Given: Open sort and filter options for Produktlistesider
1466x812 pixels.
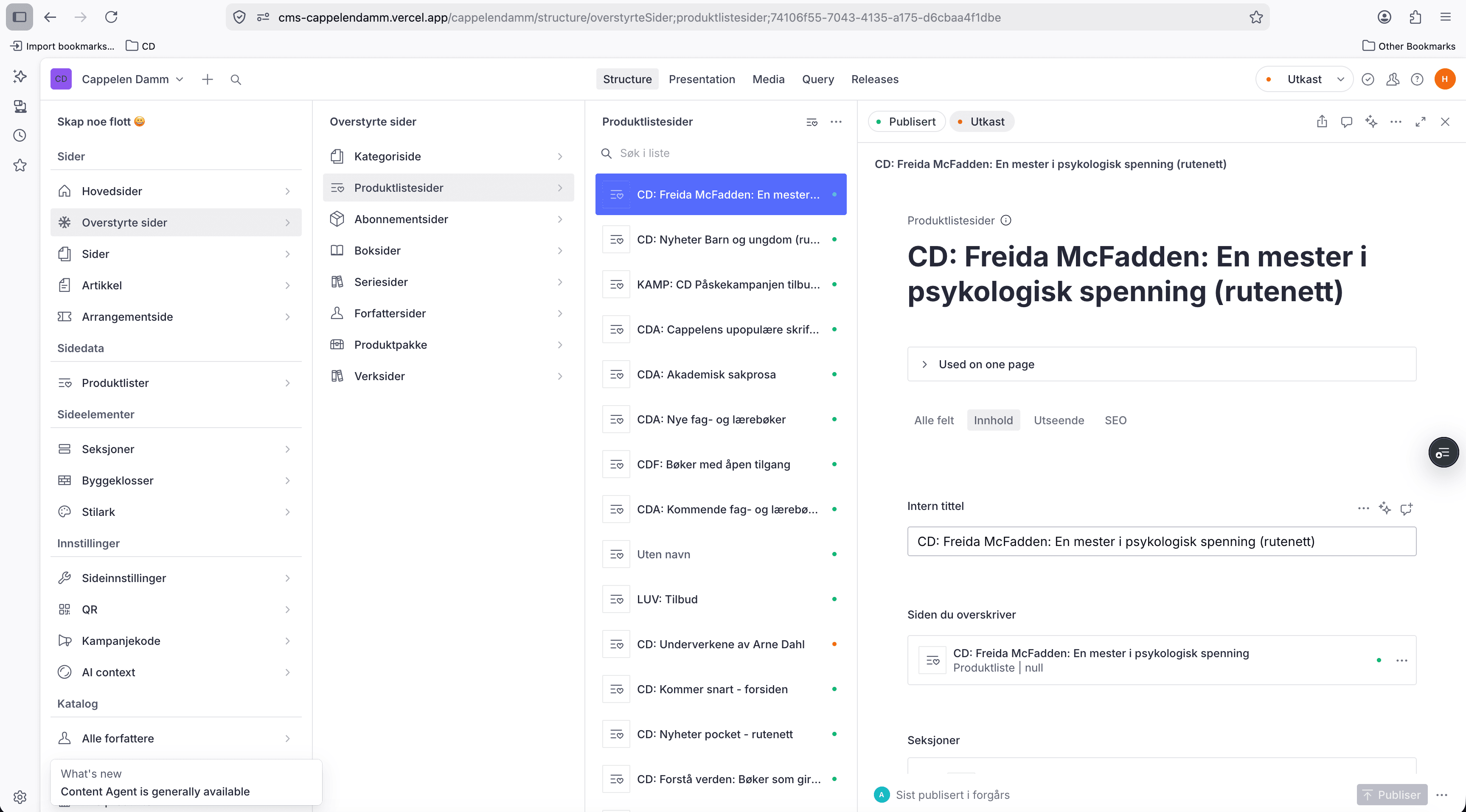Looking at the screenshot, I should (812, 122).
